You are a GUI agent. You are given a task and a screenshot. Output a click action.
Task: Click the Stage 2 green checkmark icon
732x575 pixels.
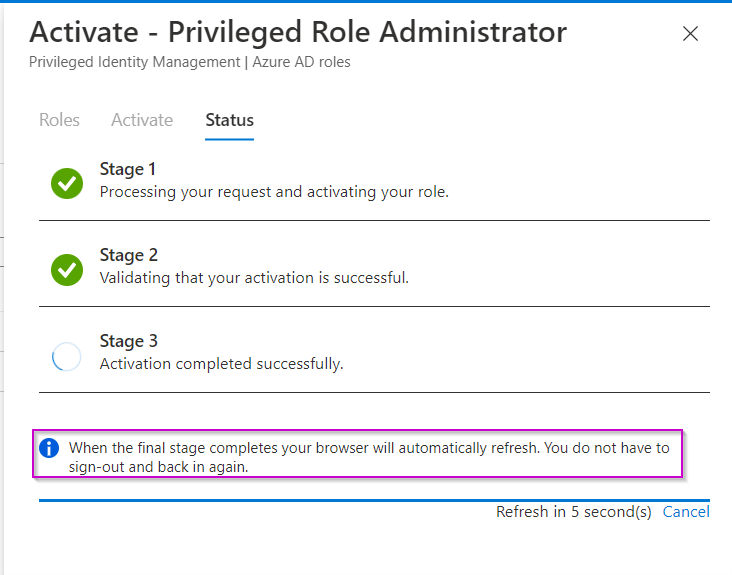(x=67, y=270)
